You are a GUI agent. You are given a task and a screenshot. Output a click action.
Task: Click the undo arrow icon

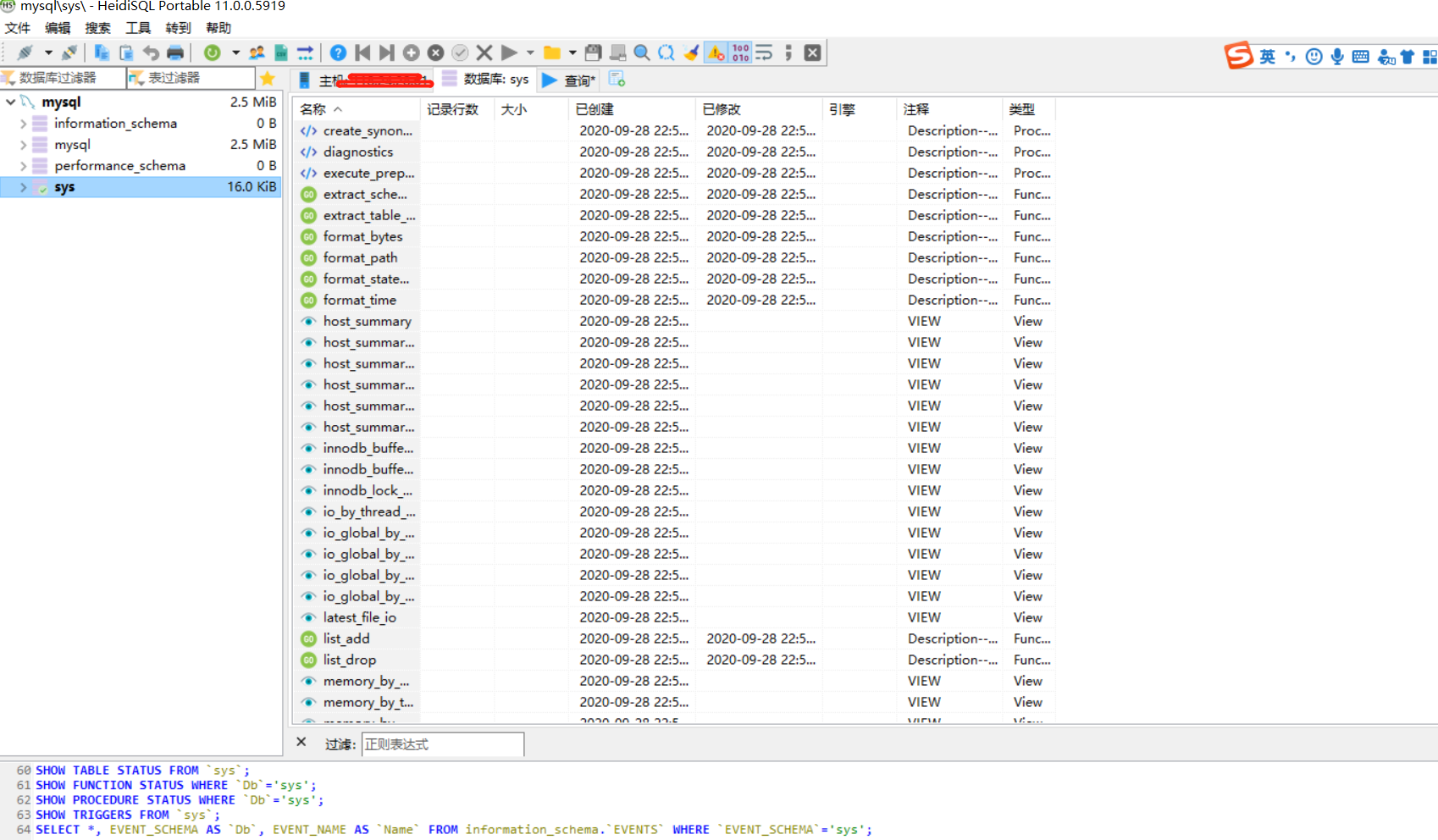(x=151, y=52)
